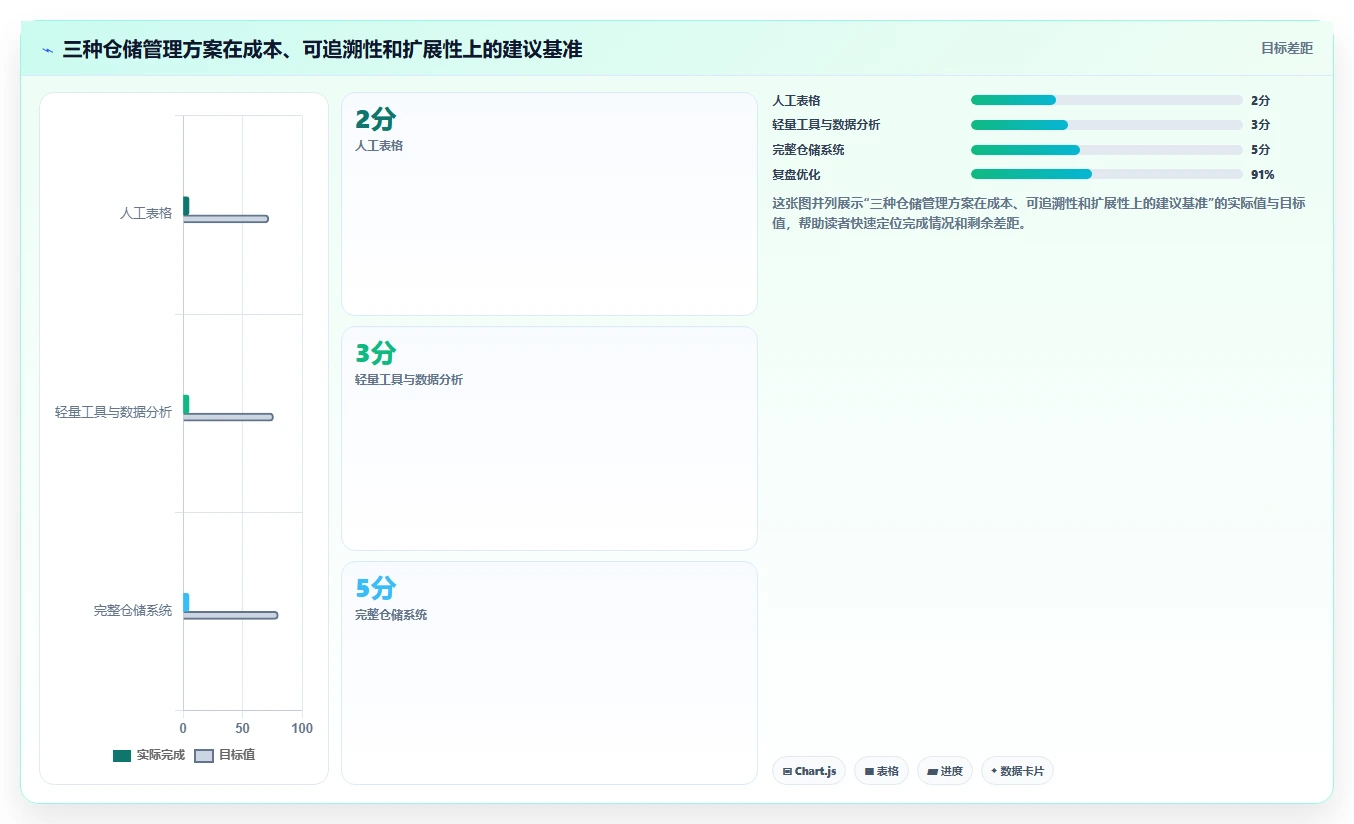1354x824 pixels.
Task: Select the 3分 轻量工具与数据分析 data card
Action: (549, 438)
